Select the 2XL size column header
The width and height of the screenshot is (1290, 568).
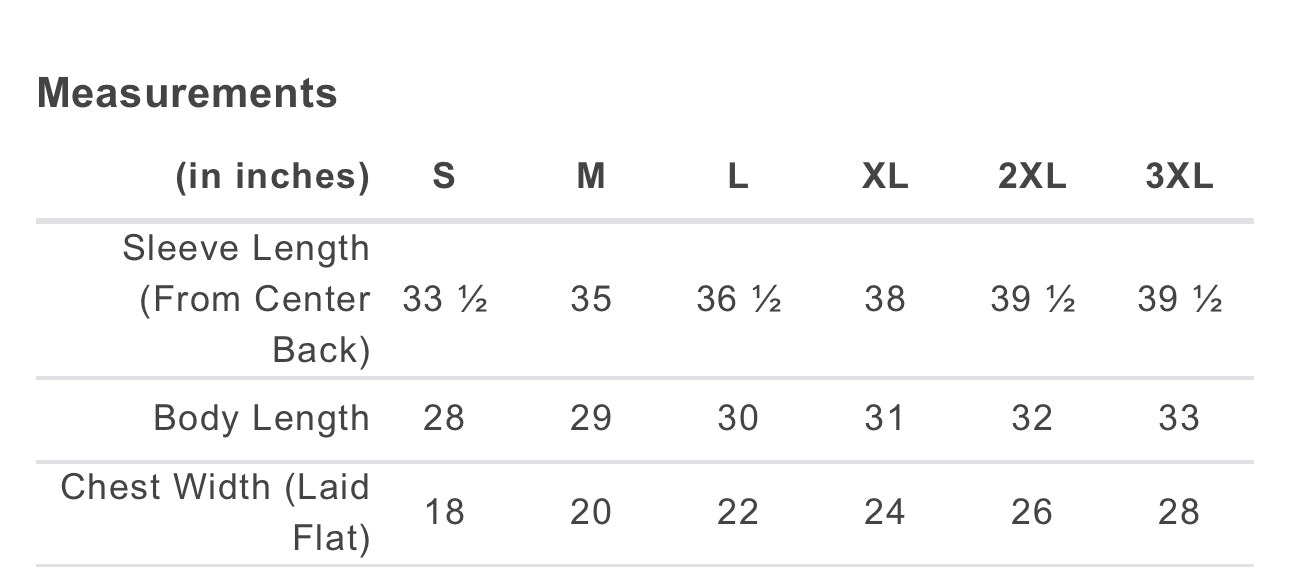(1032, 177)
